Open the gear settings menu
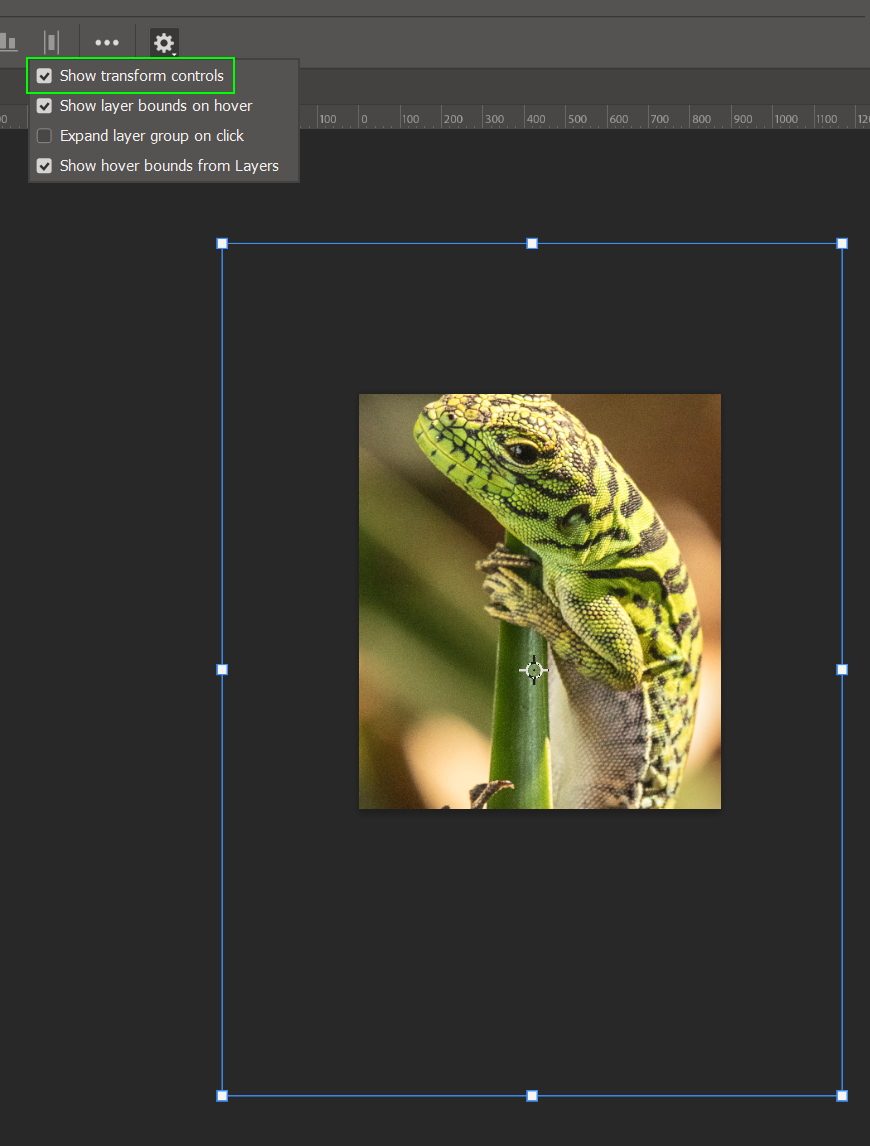This screenshot has height=1146, width=870. tap(163, 42)
